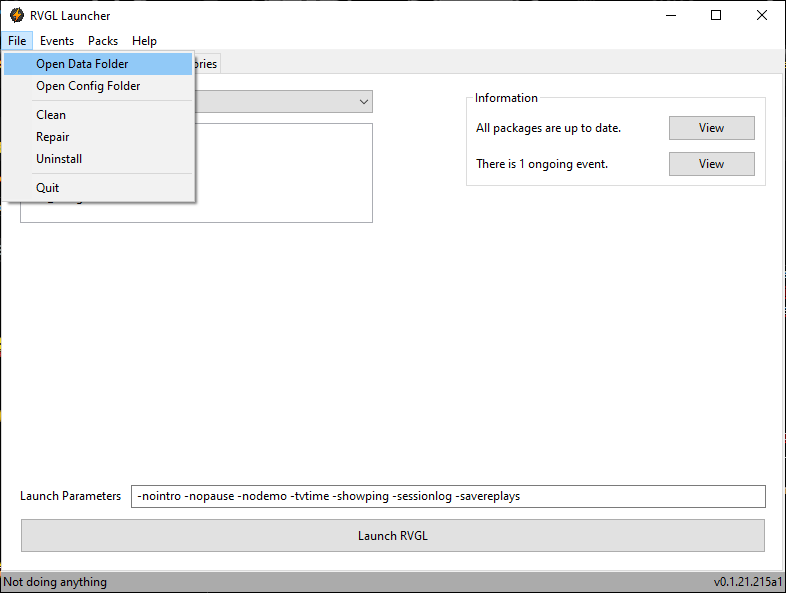Select Open Config Folder menu entry
The height and width of the screenshot is (593, 786).
[x=98, y=86]
